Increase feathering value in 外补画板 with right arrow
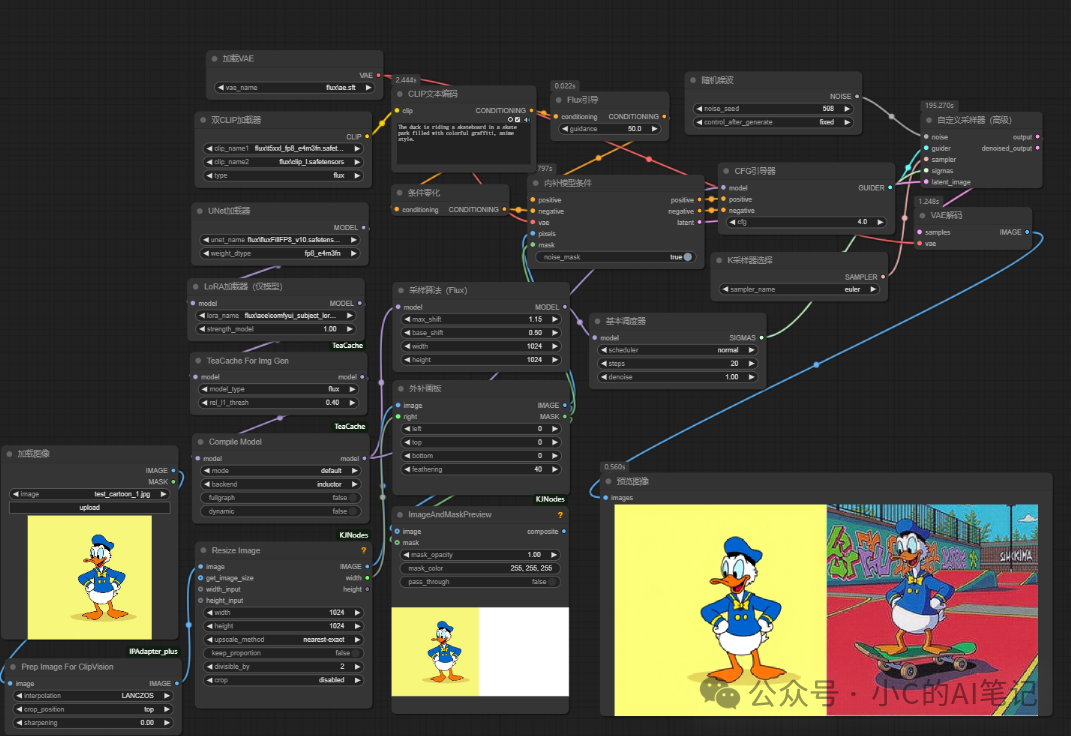1071x736 pixels. coord(555,470)
